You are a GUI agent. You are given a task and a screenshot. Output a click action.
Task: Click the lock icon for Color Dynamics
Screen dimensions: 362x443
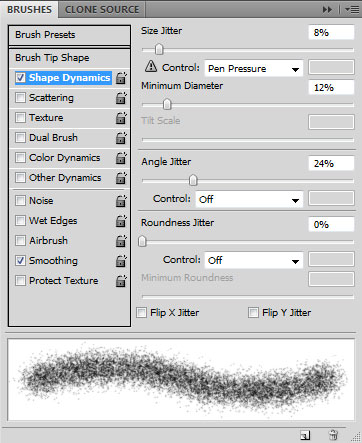[x=121, y=158]
